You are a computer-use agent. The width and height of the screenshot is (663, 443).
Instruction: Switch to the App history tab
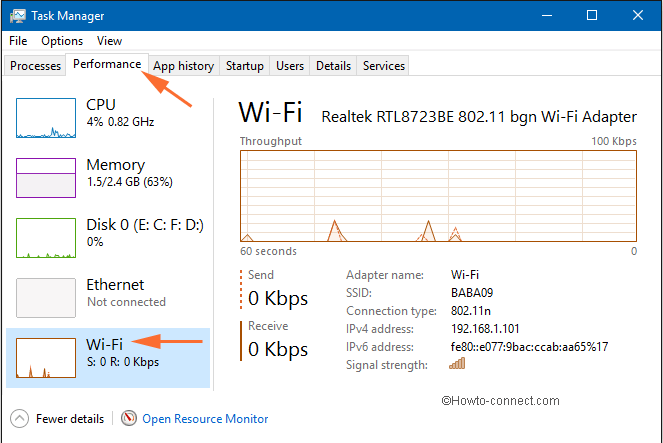point(183,66)
